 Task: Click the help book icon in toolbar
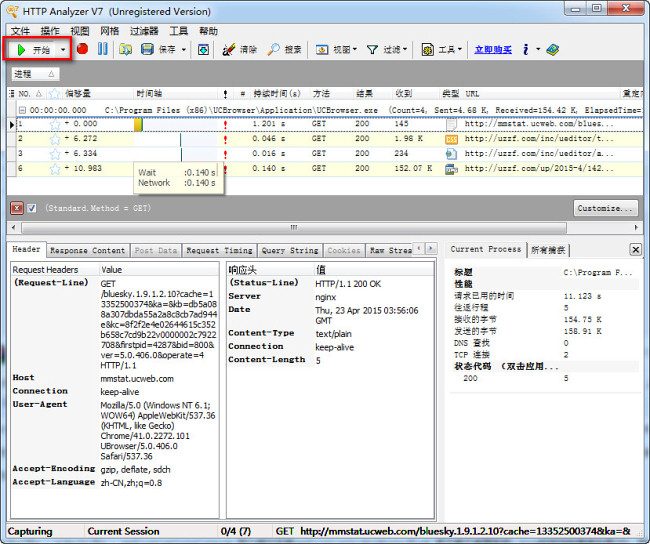click(x=553, y=49)
